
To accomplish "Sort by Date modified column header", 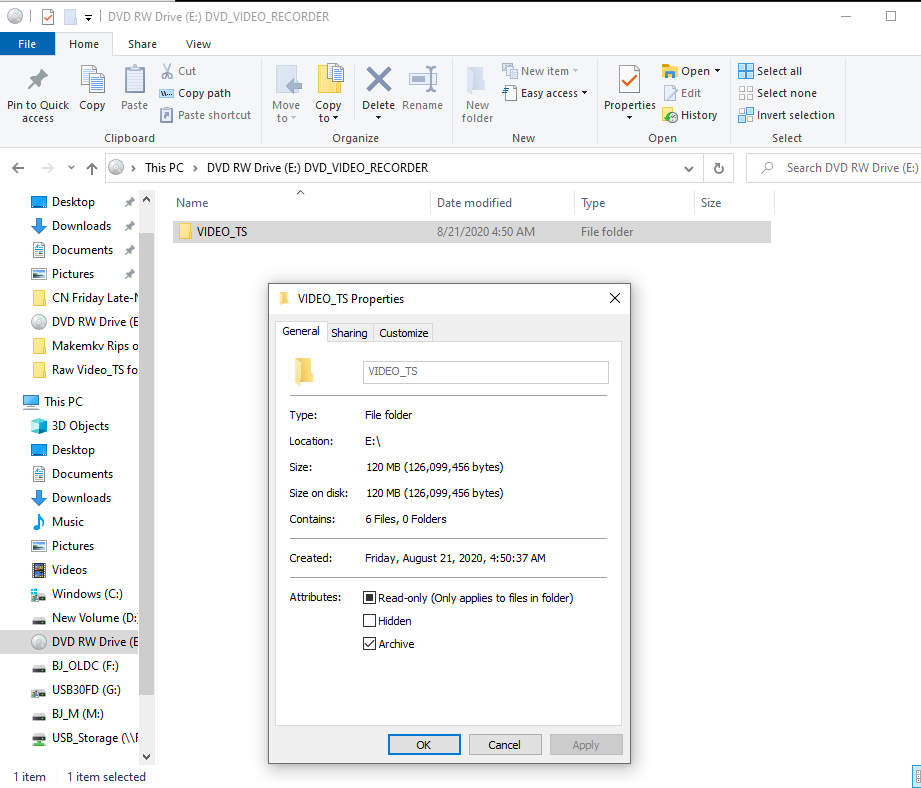I will [x=474, y=203].
